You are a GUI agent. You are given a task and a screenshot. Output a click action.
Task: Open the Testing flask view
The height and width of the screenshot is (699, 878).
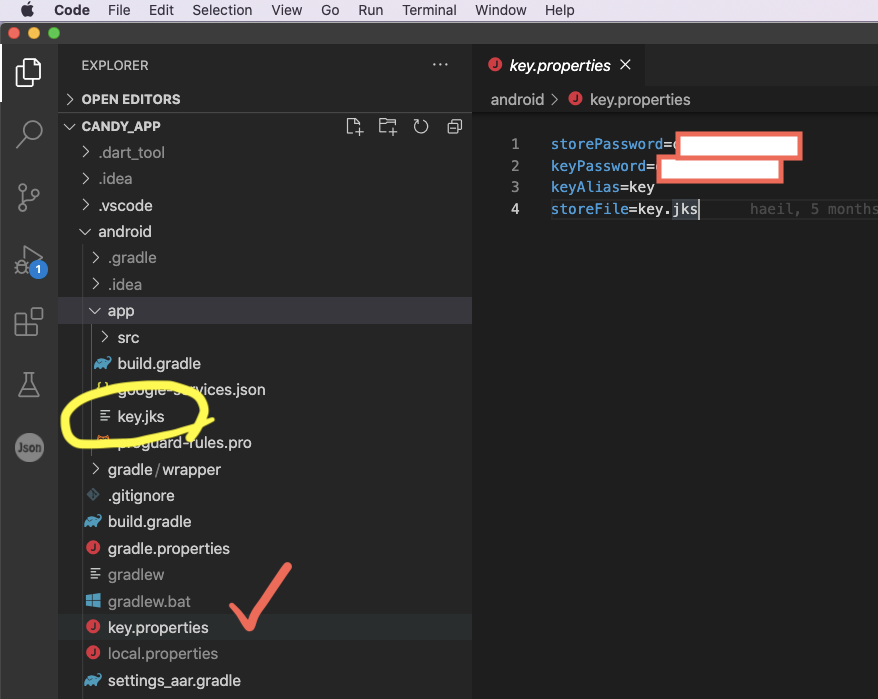click(x=29, y=384)
